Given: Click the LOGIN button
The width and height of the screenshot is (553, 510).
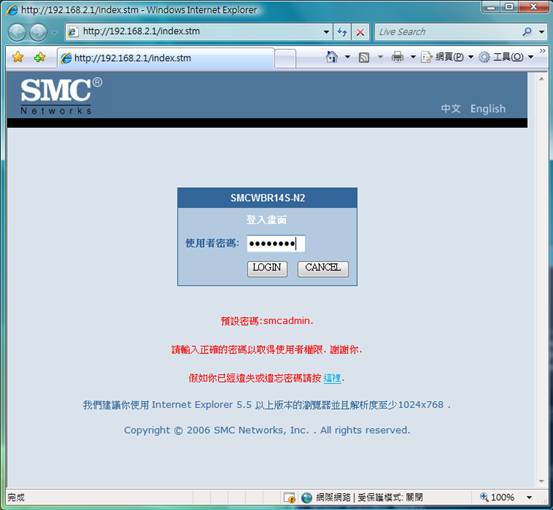Looking at the screenshot, I should [x=267, y=268].
